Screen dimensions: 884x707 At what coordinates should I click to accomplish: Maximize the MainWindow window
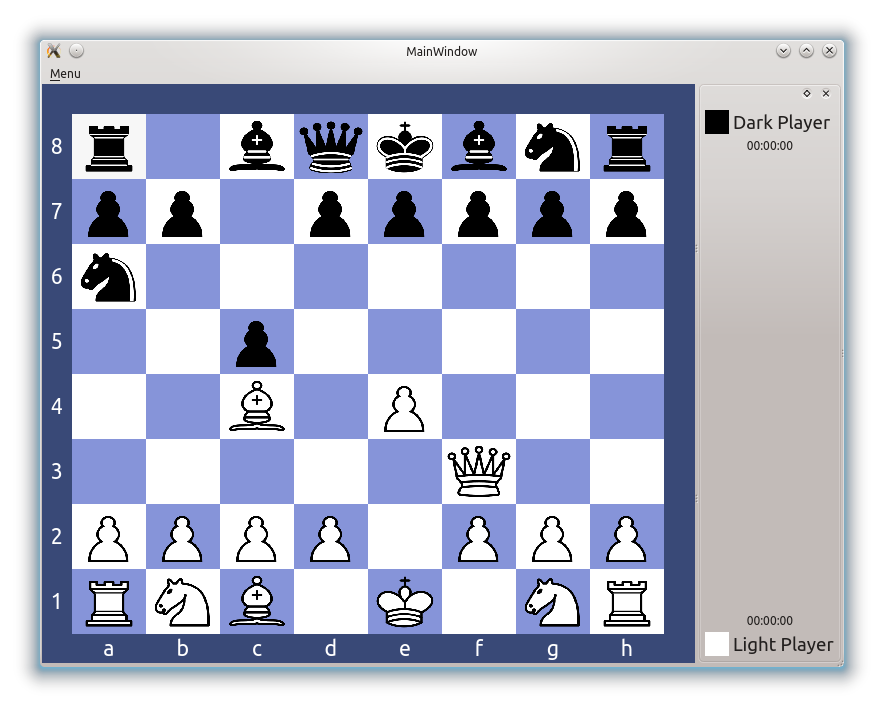[806, 51]
